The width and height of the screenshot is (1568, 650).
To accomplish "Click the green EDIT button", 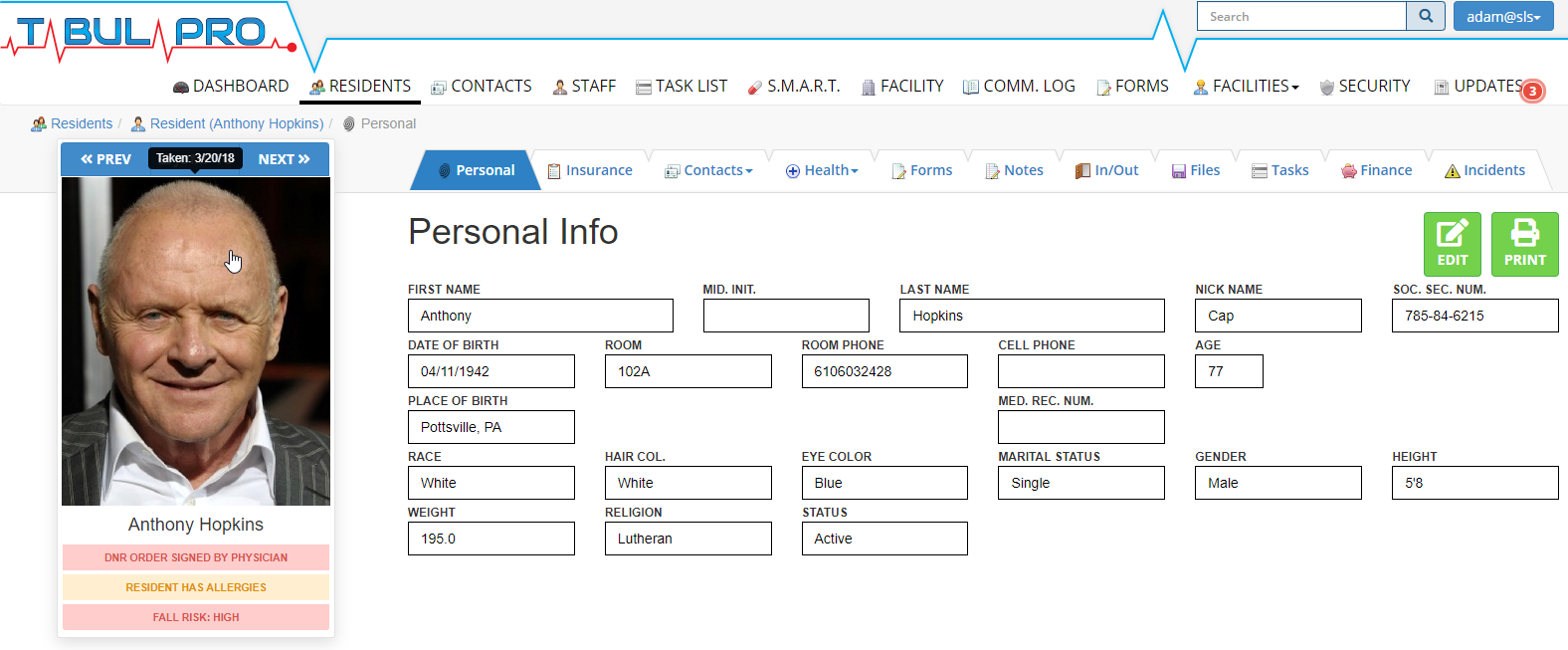I will point(1453,244).
